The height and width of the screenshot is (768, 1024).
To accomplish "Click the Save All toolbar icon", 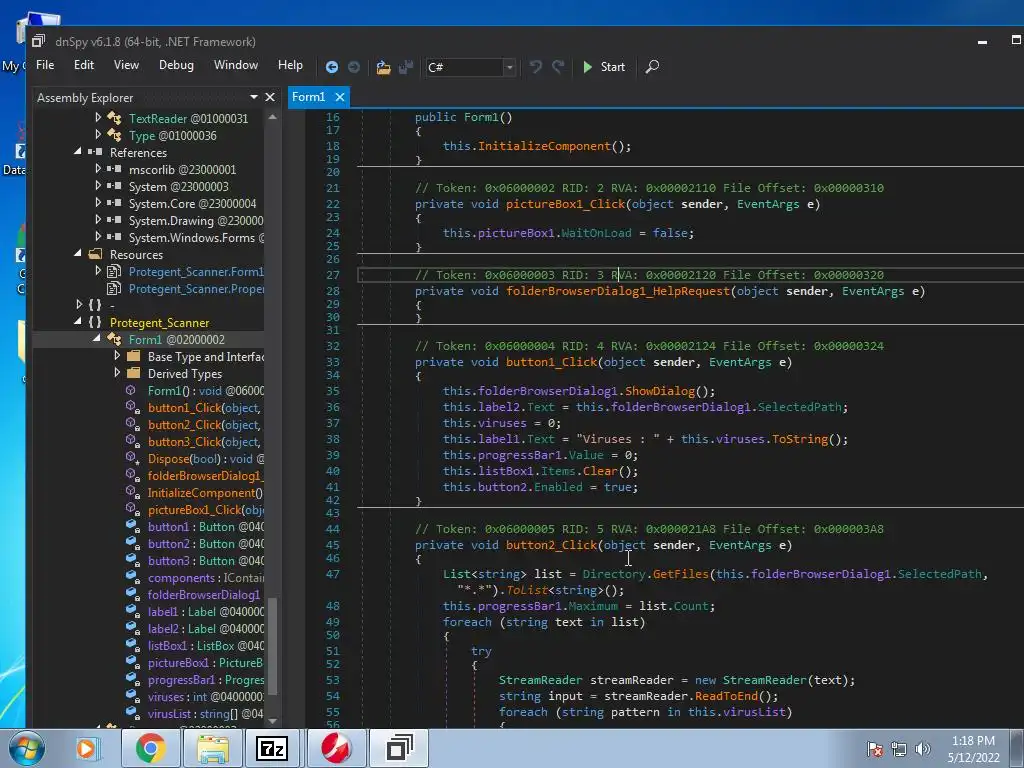I will pyautogui.click(x=406, y=67).
